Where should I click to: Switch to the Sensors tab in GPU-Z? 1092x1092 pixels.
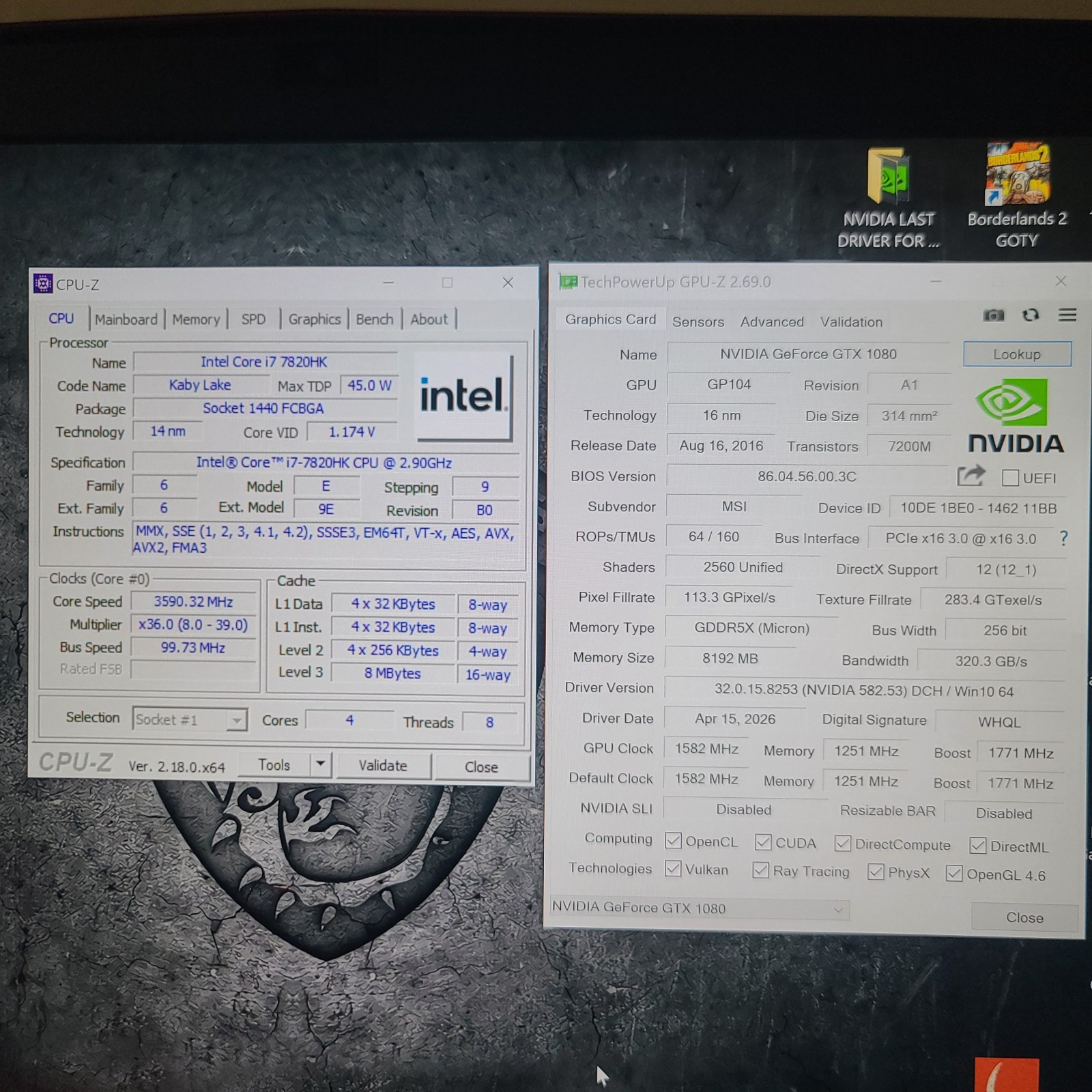tap(698, 321)
